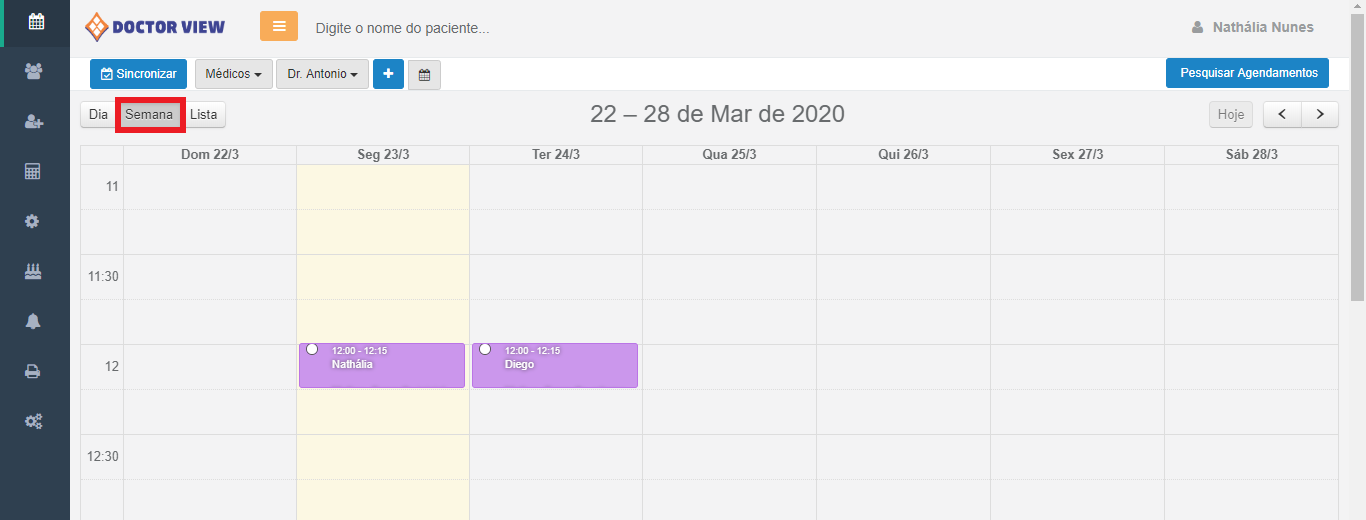
Task: Open the Nathália Nunes user menu
Action: click(x=1253, y=27)
